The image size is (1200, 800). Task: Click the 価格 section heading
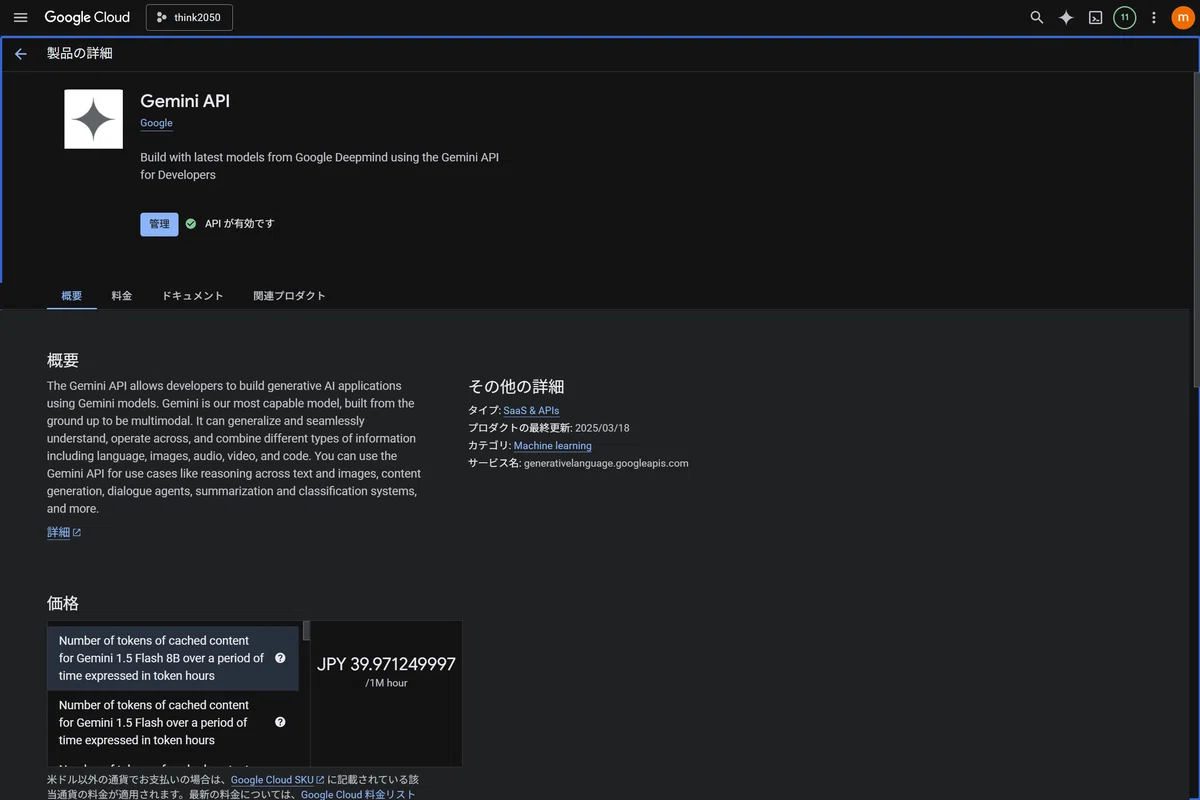(63, 604)
